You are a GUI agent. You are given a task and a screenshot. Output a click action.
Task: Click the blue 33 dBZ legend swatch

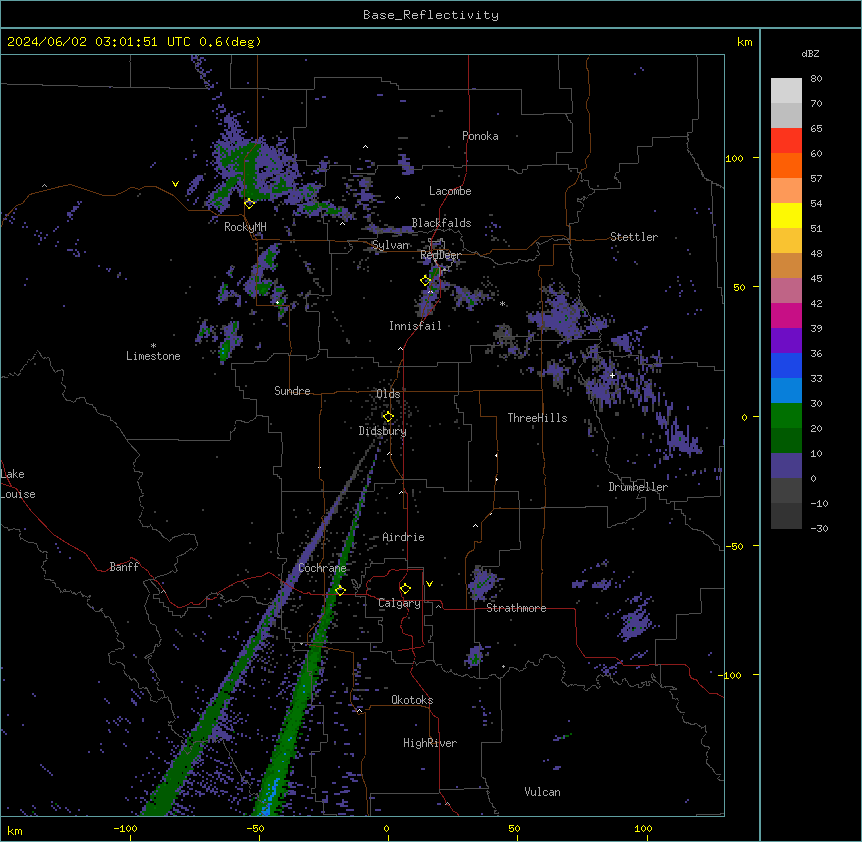pos(786,365)
